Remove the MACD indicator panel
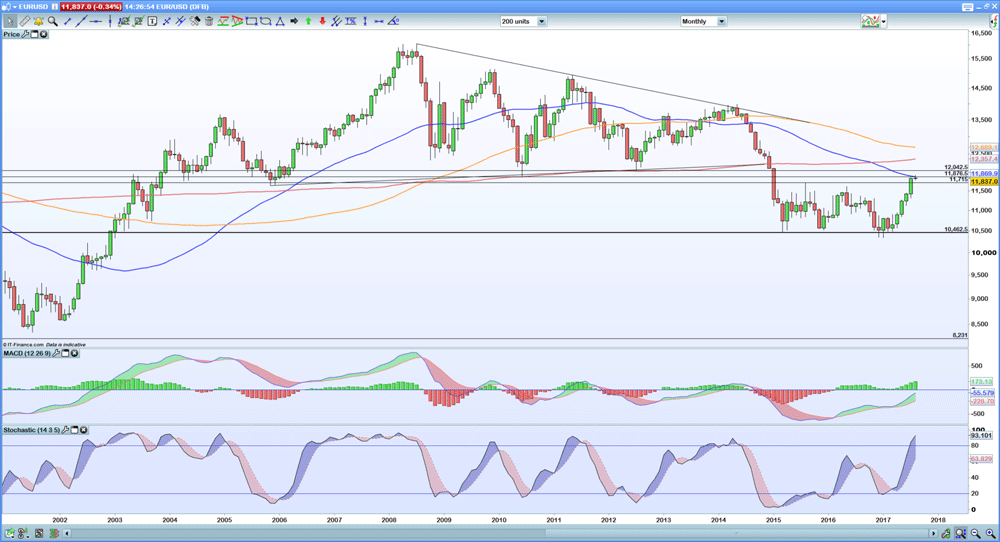 point(75,353)
